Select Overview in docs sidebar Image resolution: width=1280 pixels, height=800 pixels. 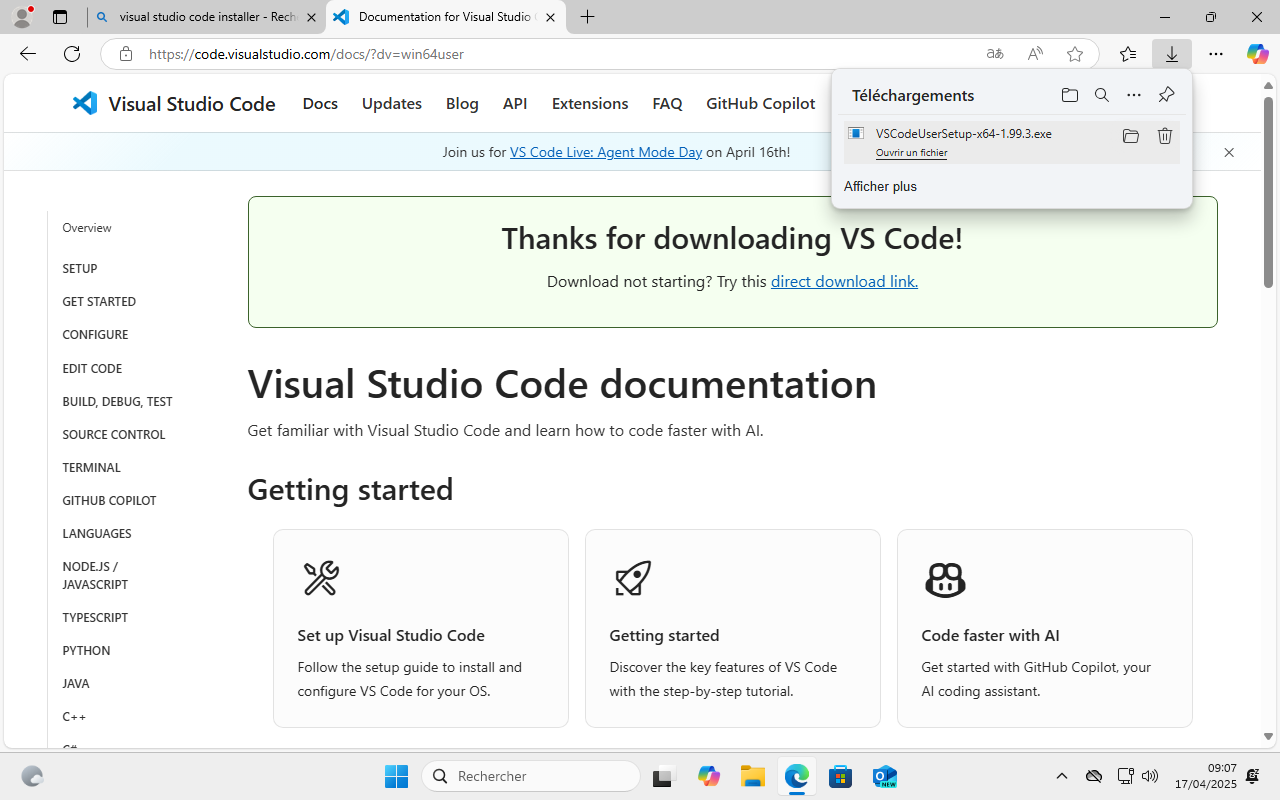pyautogui.click(x=87, y=228)
